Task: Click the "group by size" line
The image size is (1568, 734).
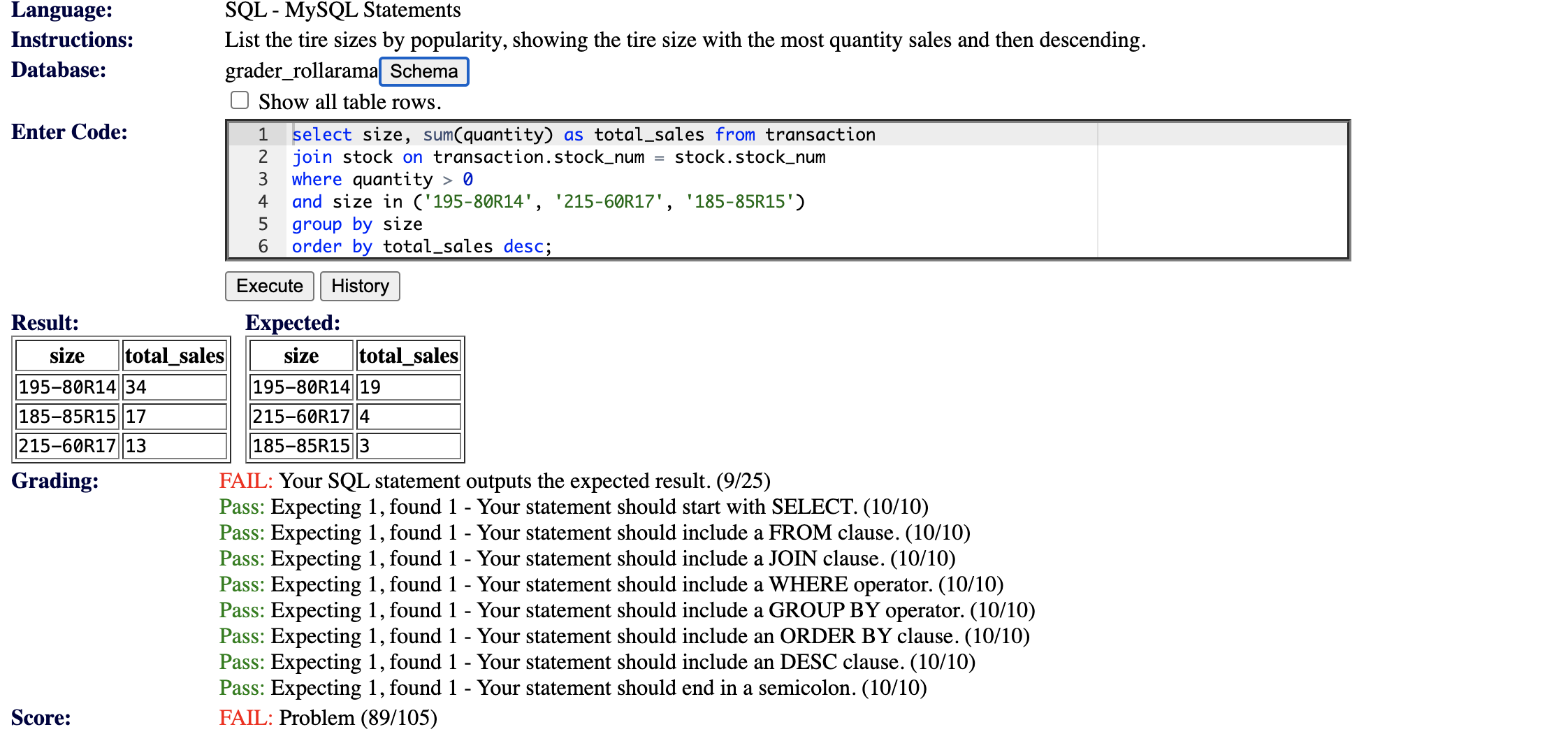Action: coord(356,224)
